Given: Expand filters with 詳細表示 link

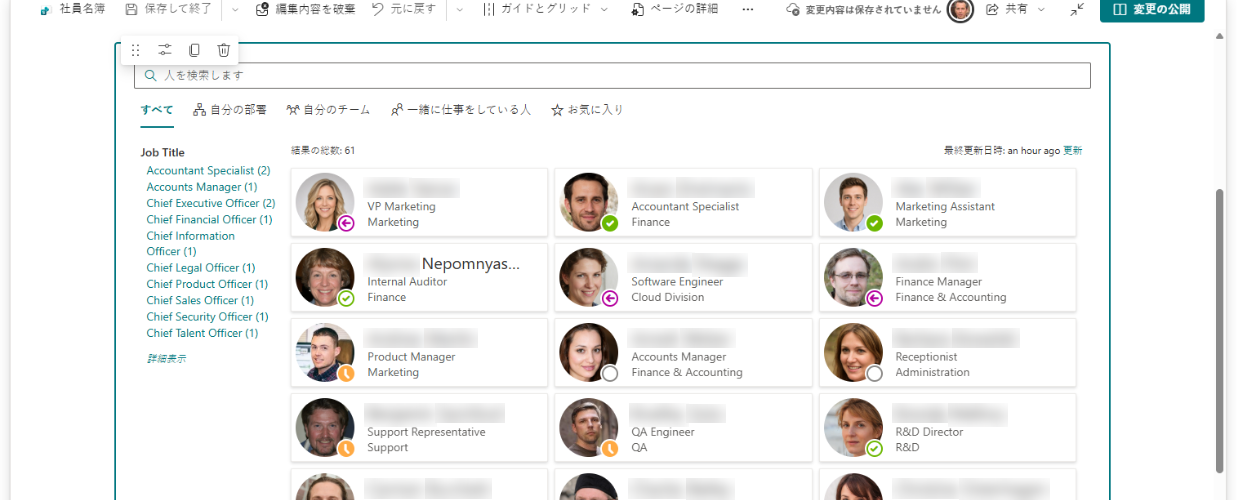Looking at the screenshot, I should point(166,358).
